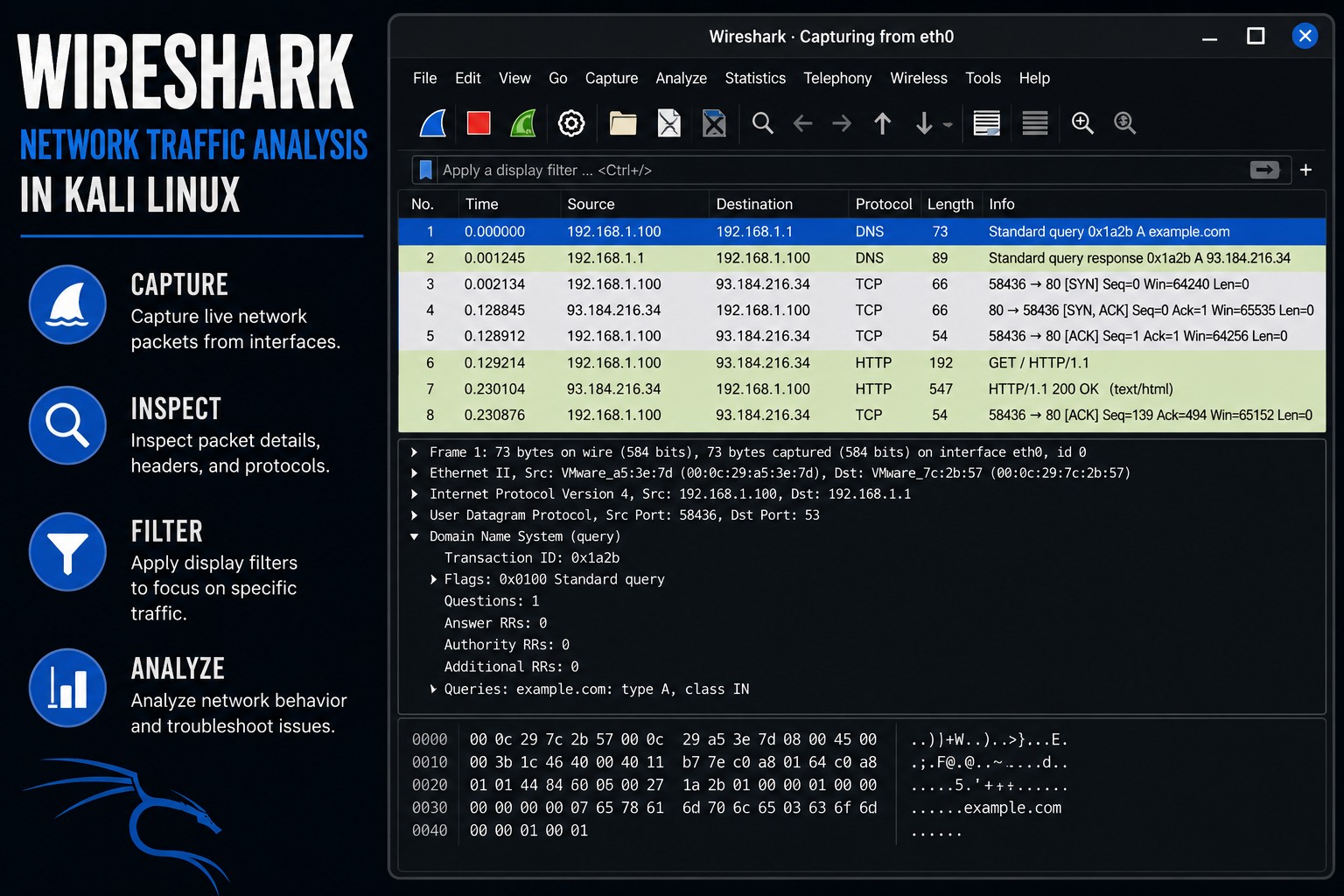
Task: Toggle colorize packet list icon
Action: tap(1035, 123)
